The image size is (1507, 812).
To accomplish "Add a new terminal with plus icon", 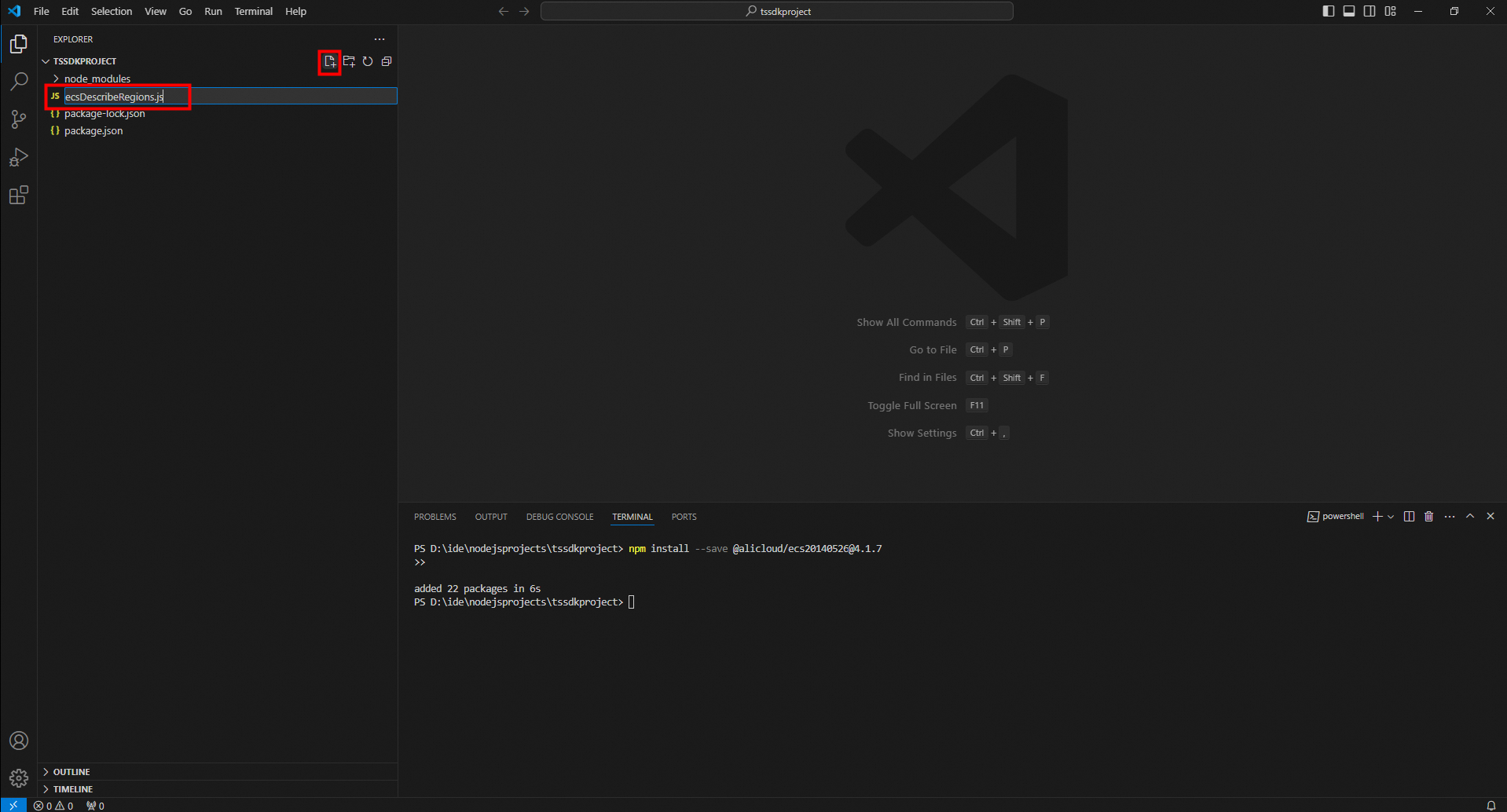I will pos(1377,516).
